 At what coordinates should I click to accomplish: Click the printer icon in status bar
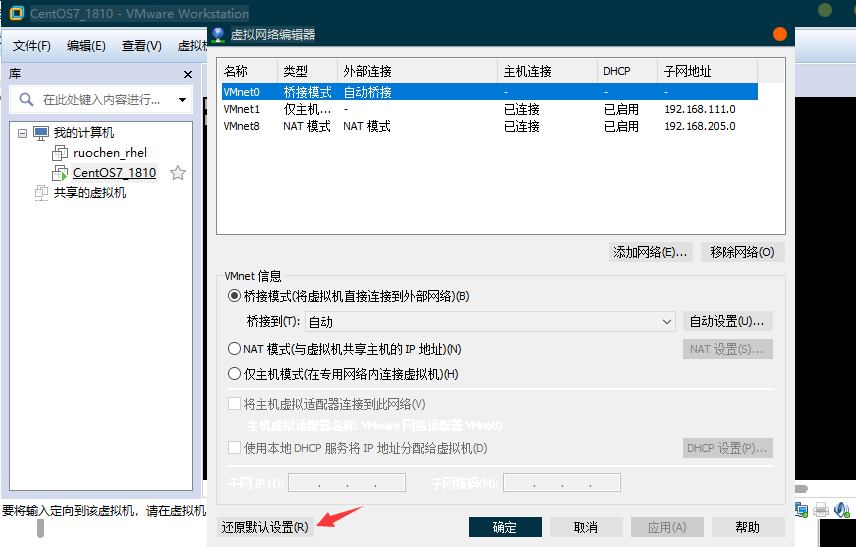click(x=821, y=510)
